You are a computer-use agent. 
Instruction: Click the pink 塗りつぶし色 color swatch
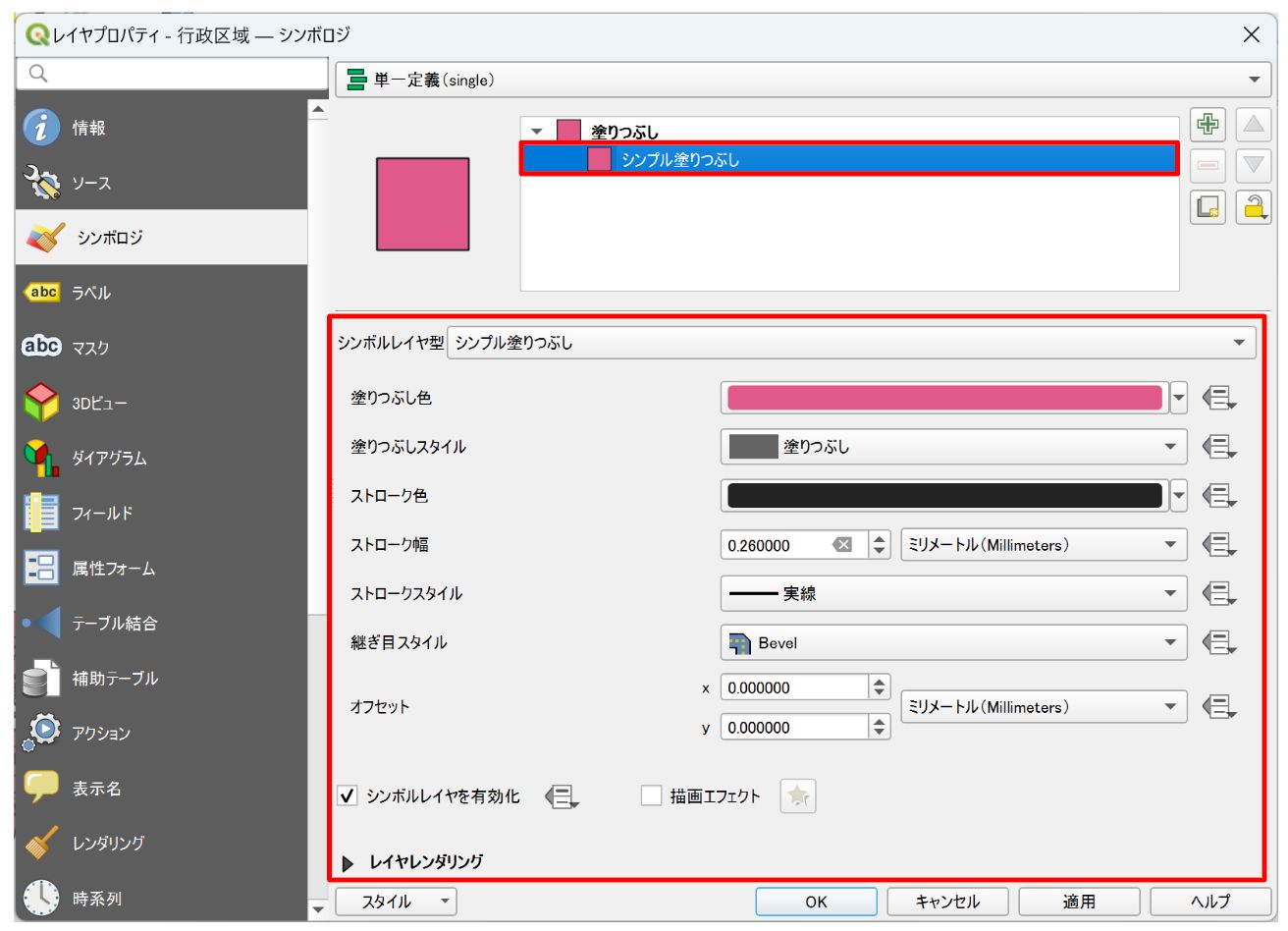[x=944, y=398]
